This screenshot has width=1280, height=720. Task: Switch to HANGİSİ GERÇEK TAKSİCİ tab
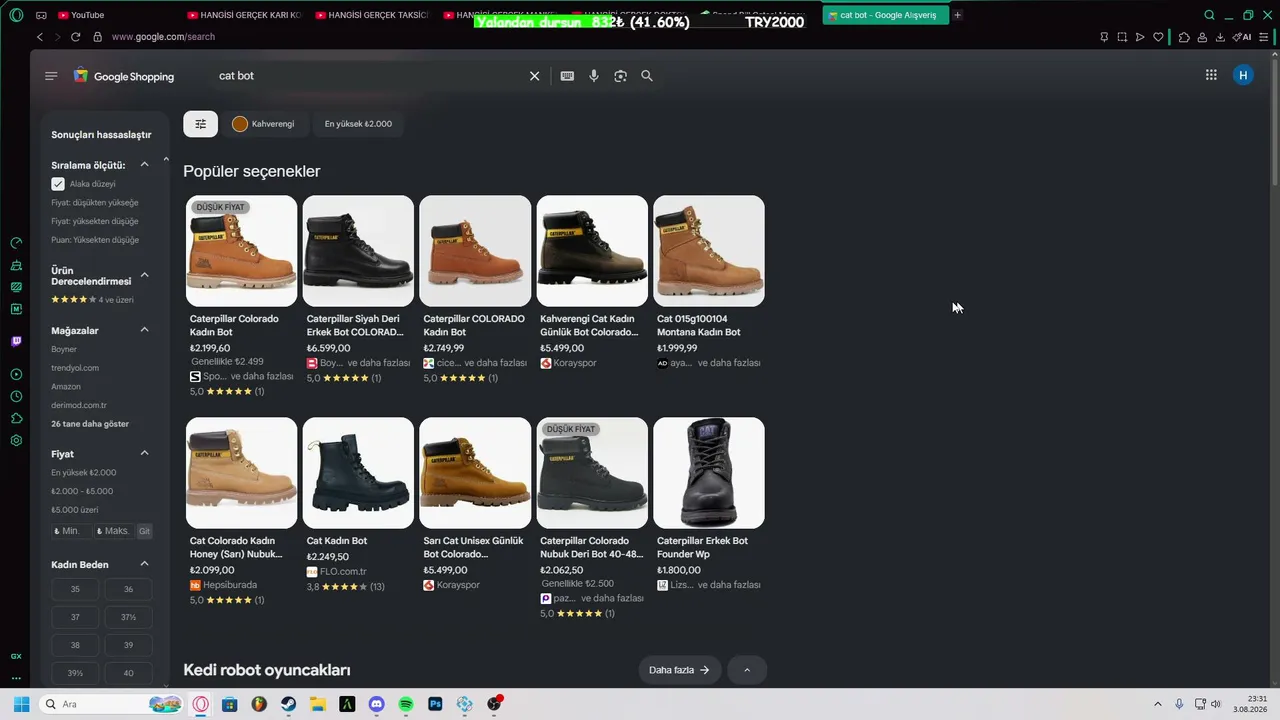[372, 15]
